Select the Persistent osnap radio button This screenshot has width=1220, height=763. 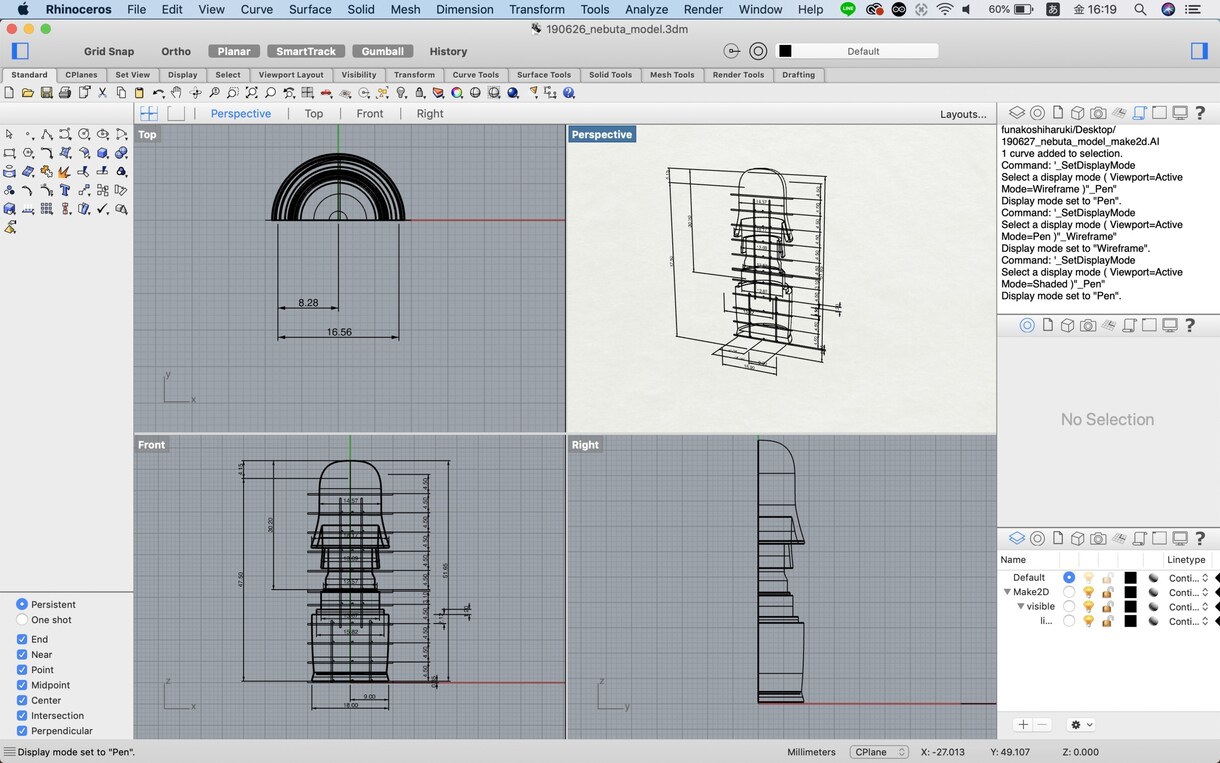(22, 604)
